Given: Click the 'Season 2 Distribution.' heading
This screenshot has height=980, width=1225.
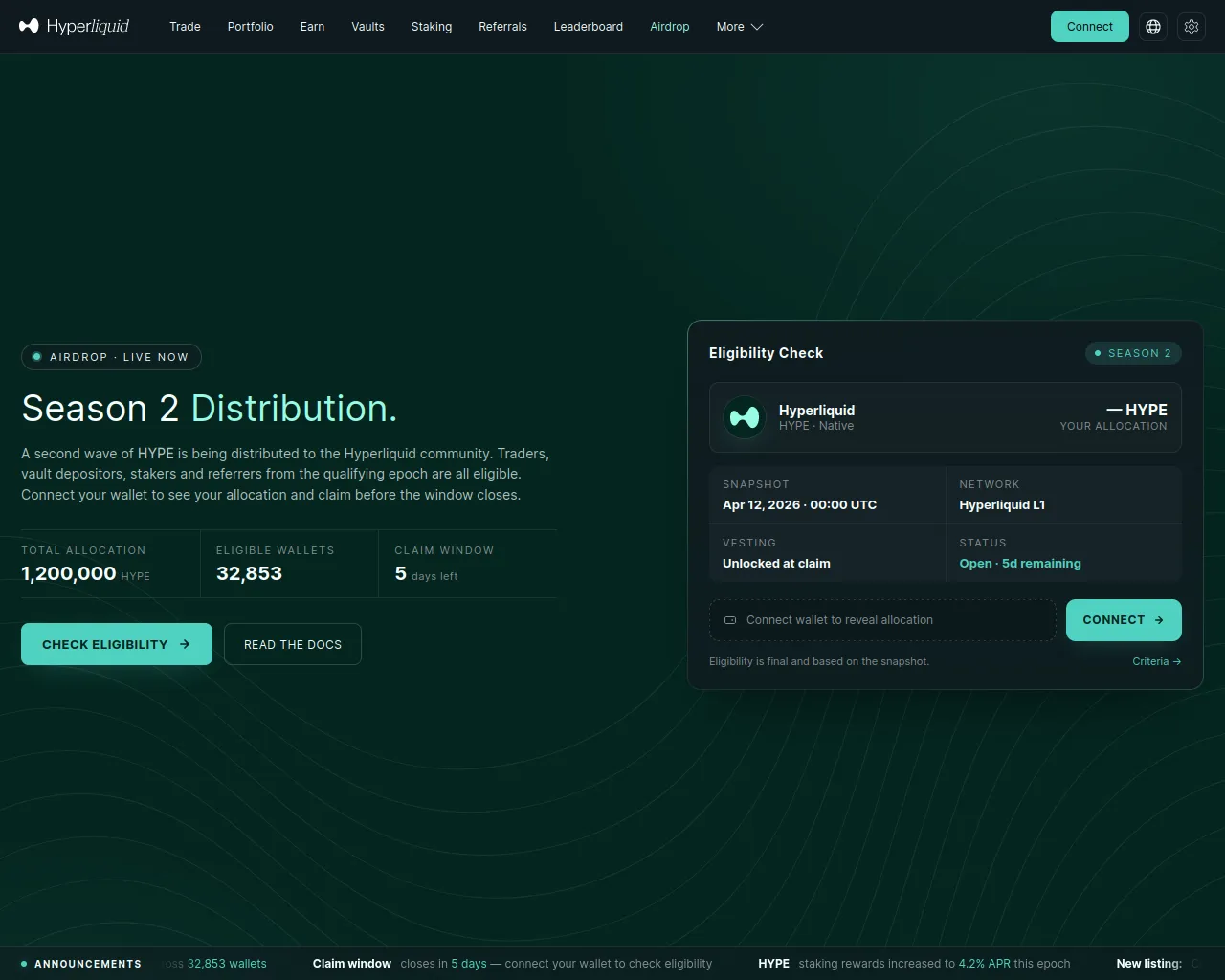Looking at the screenshot, I should click(x=209, y=409).
